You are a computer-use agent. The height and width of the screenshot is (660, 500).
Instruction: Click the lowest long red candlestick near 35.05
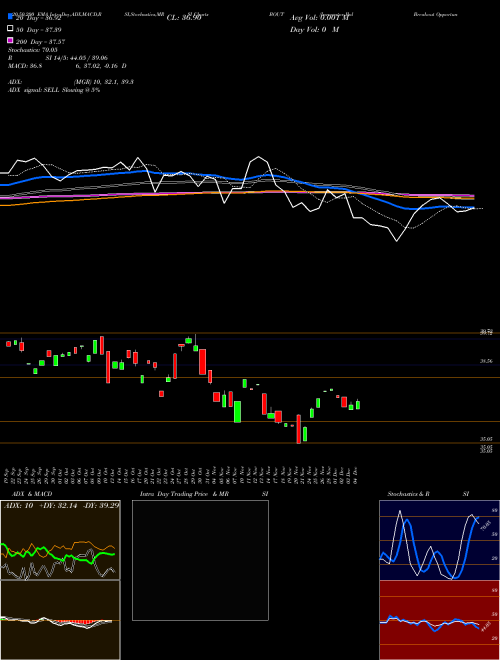299,429
